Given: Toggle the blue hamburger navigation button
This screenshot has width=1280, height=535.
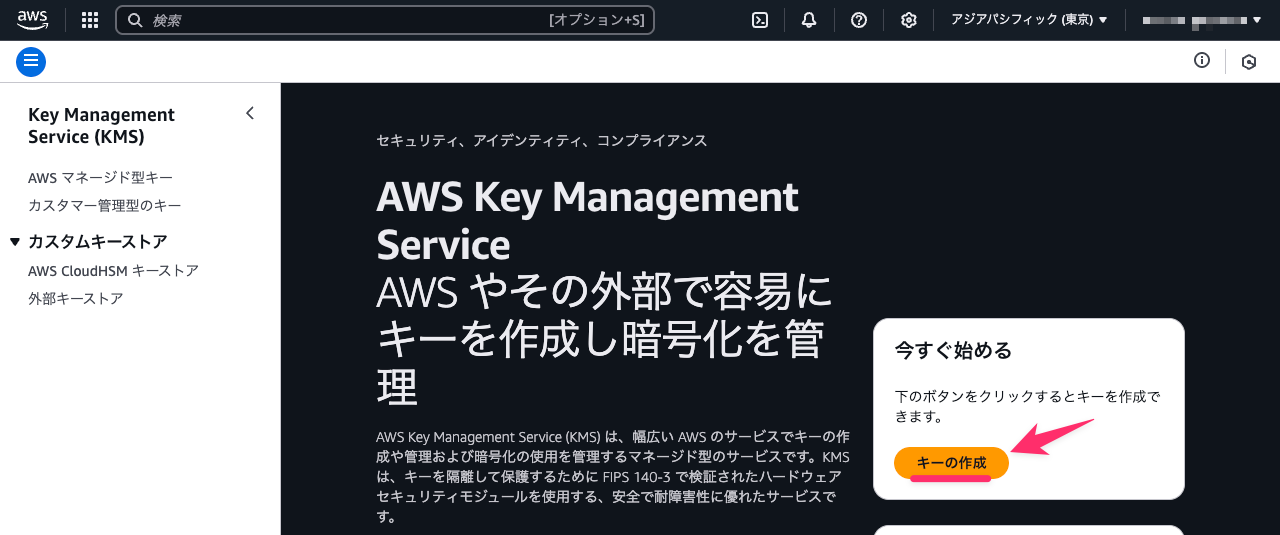Looking at the screenshot, I should [31, 61].
